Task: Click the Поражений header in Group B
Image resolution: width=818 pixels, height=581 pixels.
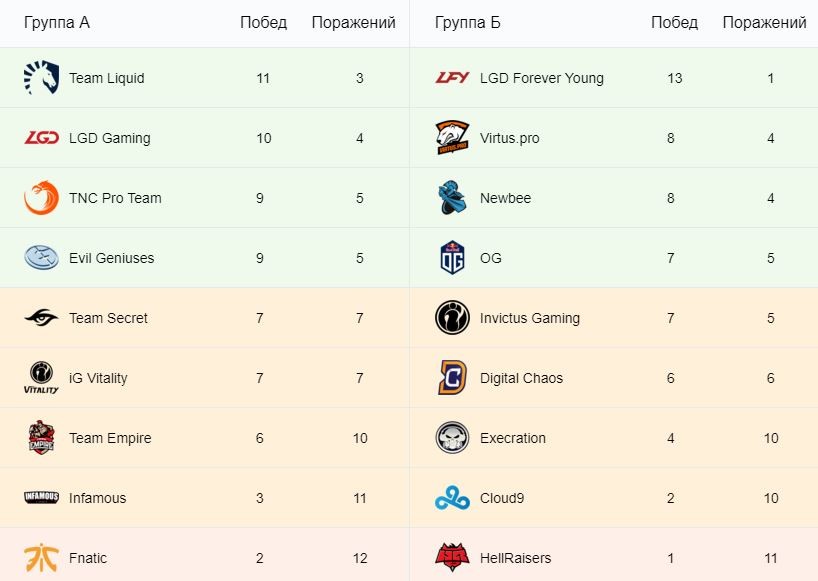Action: [764, 22]
